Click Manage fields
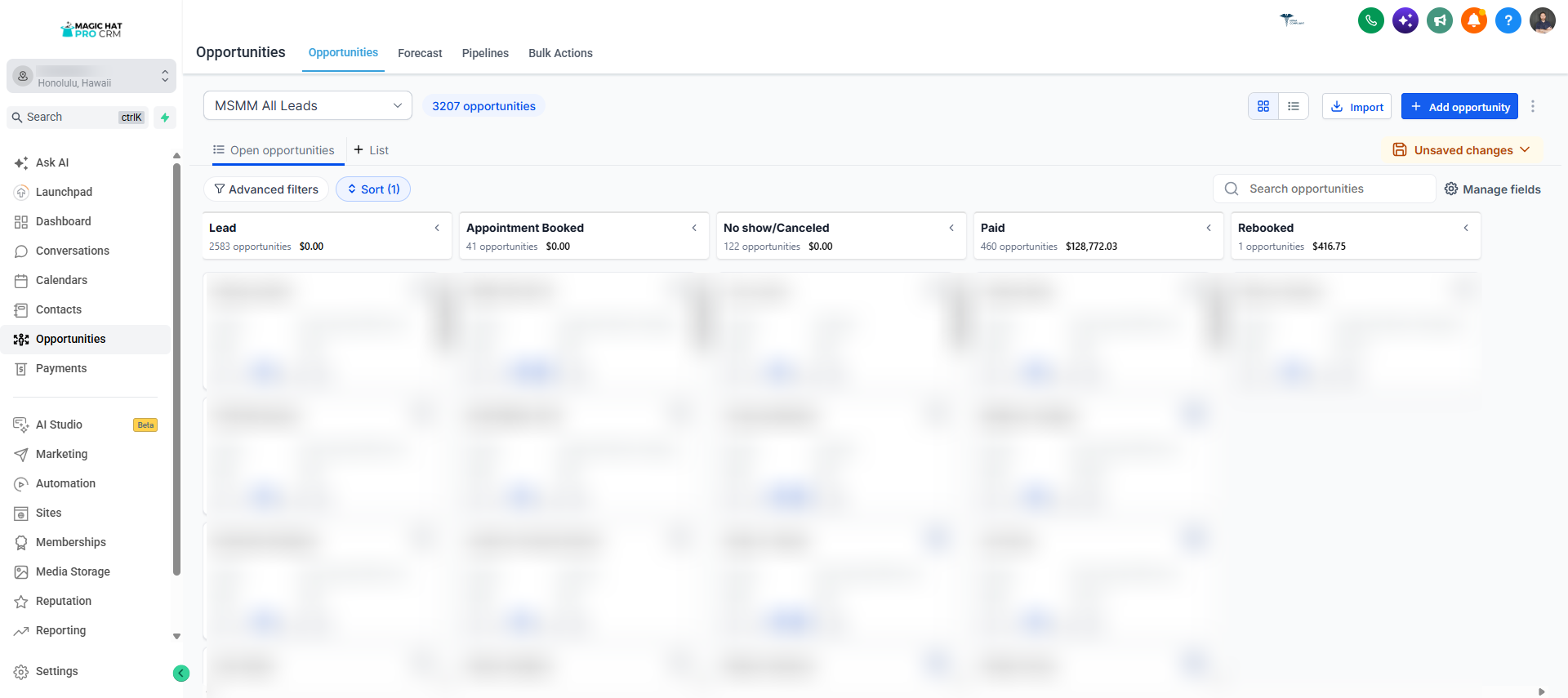The image size is (1568, 698). pos(1492,189)
